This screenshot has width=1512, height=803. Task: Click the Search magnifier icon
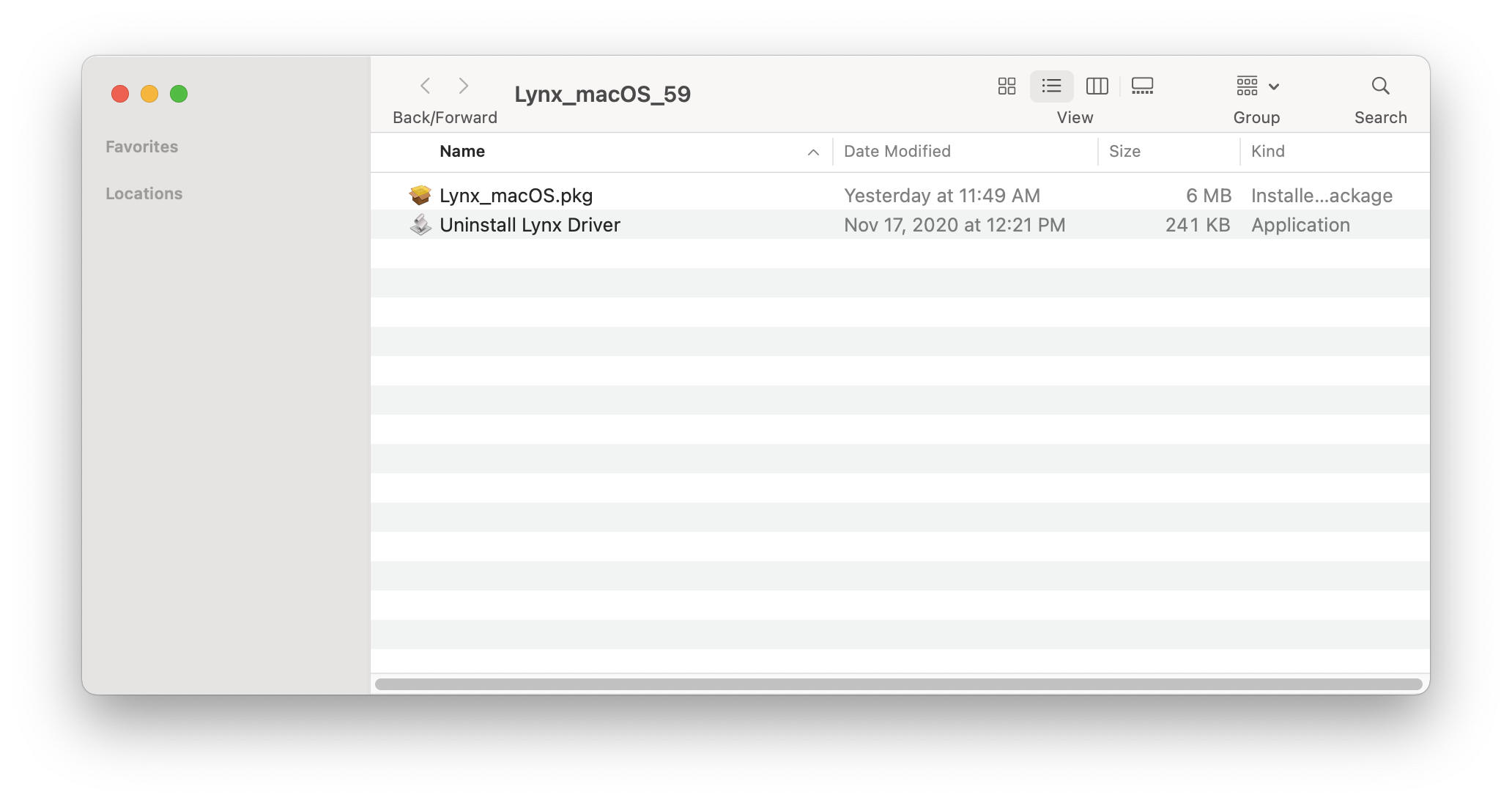pos(1380,86)
